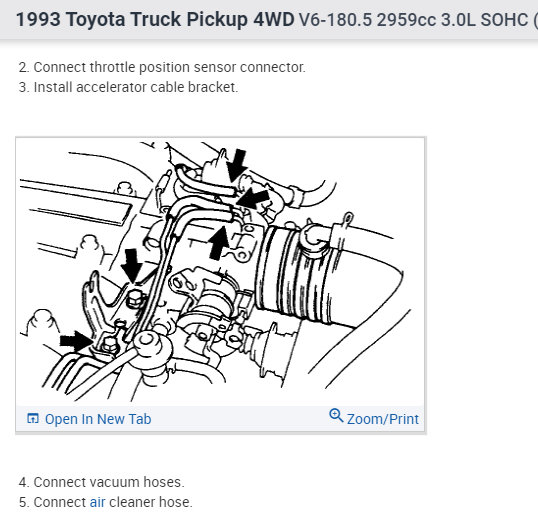Follow the "air" hyperlink in step 5

tap(97, 502)
